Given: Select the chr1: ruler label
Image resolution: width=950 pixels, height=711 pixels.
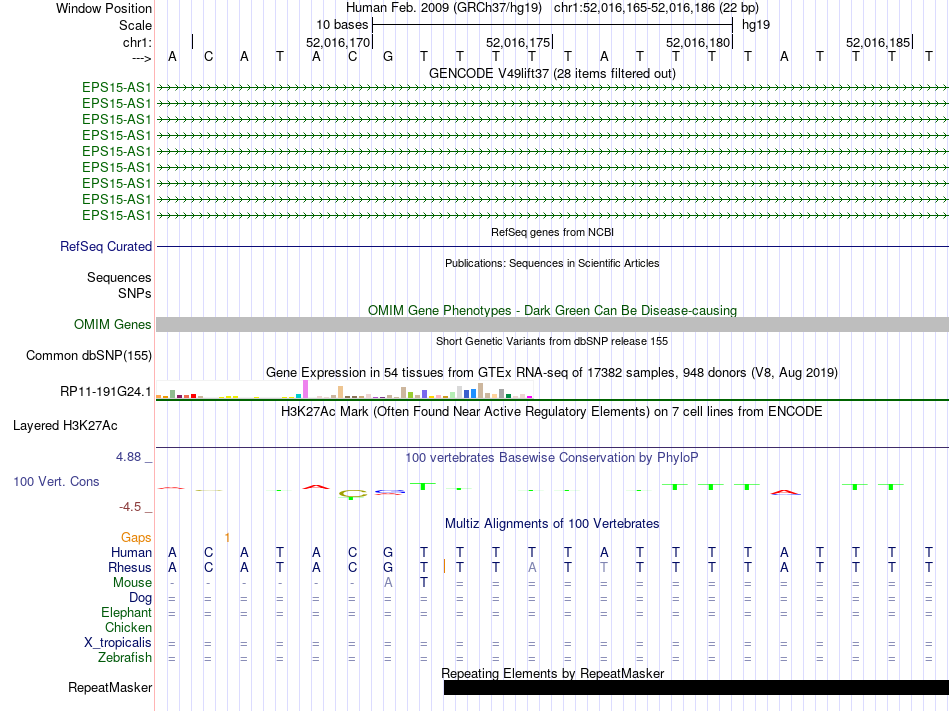Looking at the screenshot, I should [137, 42].
